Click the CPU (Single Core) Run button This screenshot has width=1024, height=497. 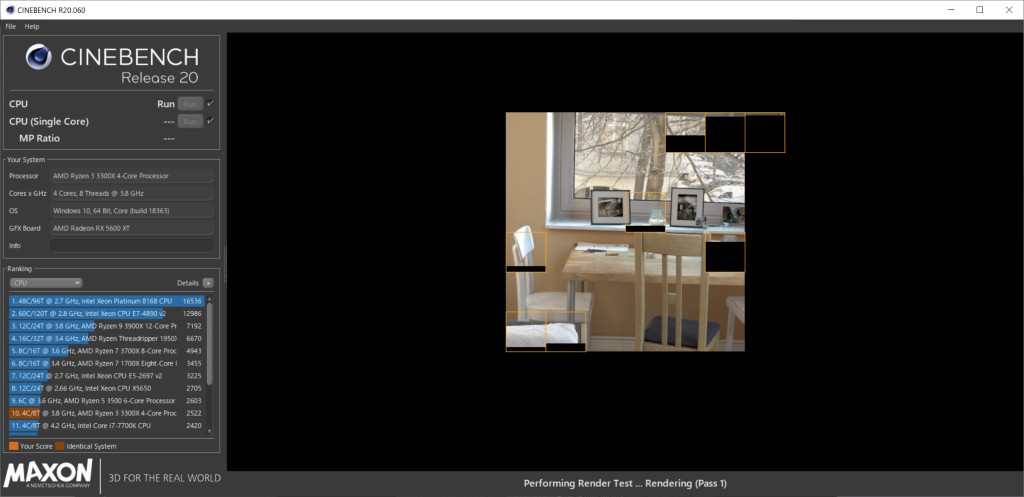pos(190,121)
